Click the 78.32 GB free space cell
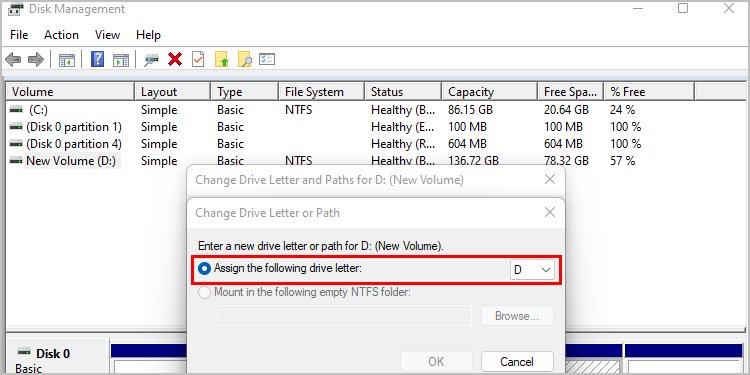The height and width of the screenshot is (375, 750). [566, 161]
